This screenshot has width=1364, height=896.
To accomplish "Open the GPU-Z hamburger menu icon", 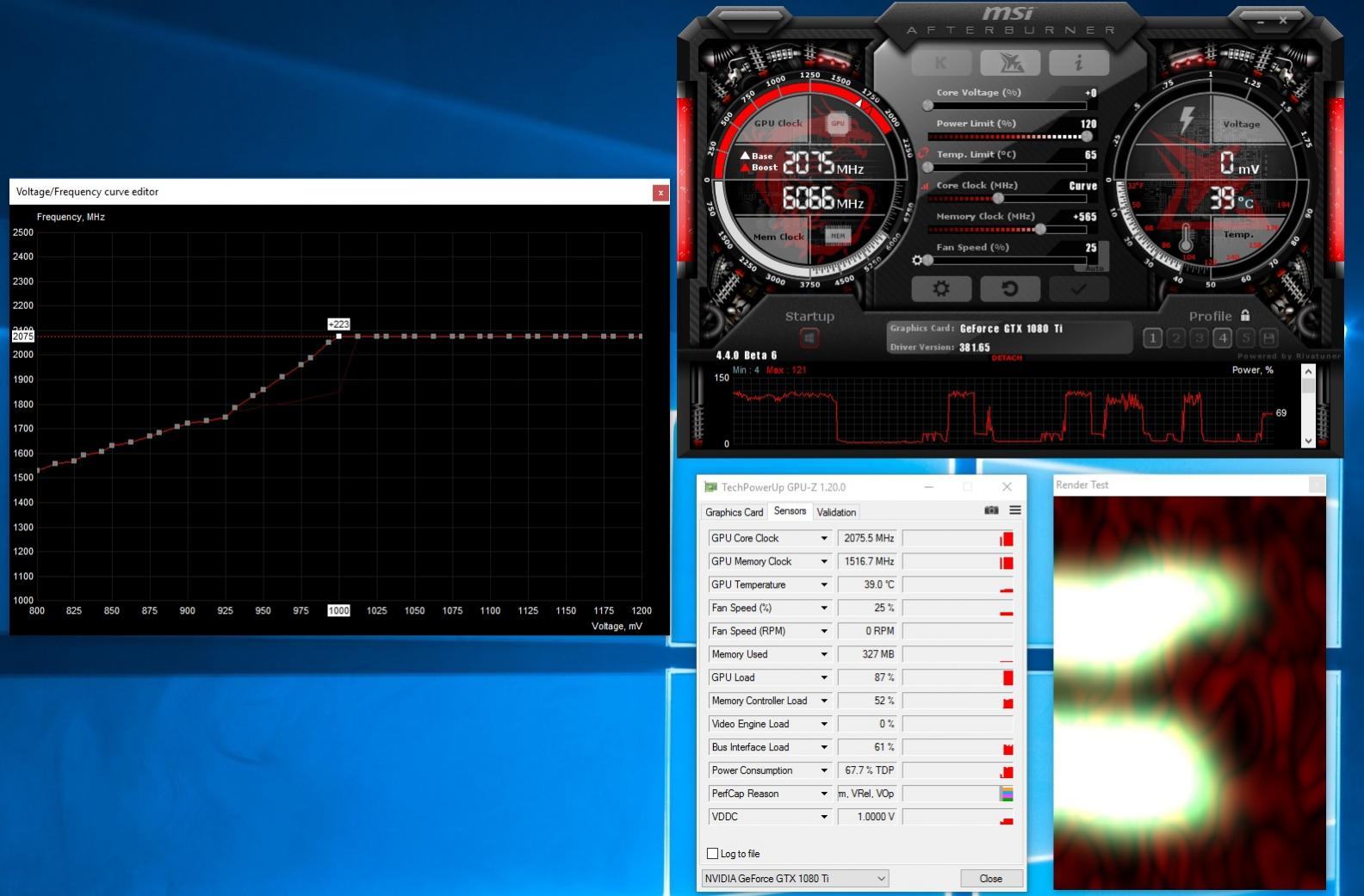I will tap(1015, 510).
